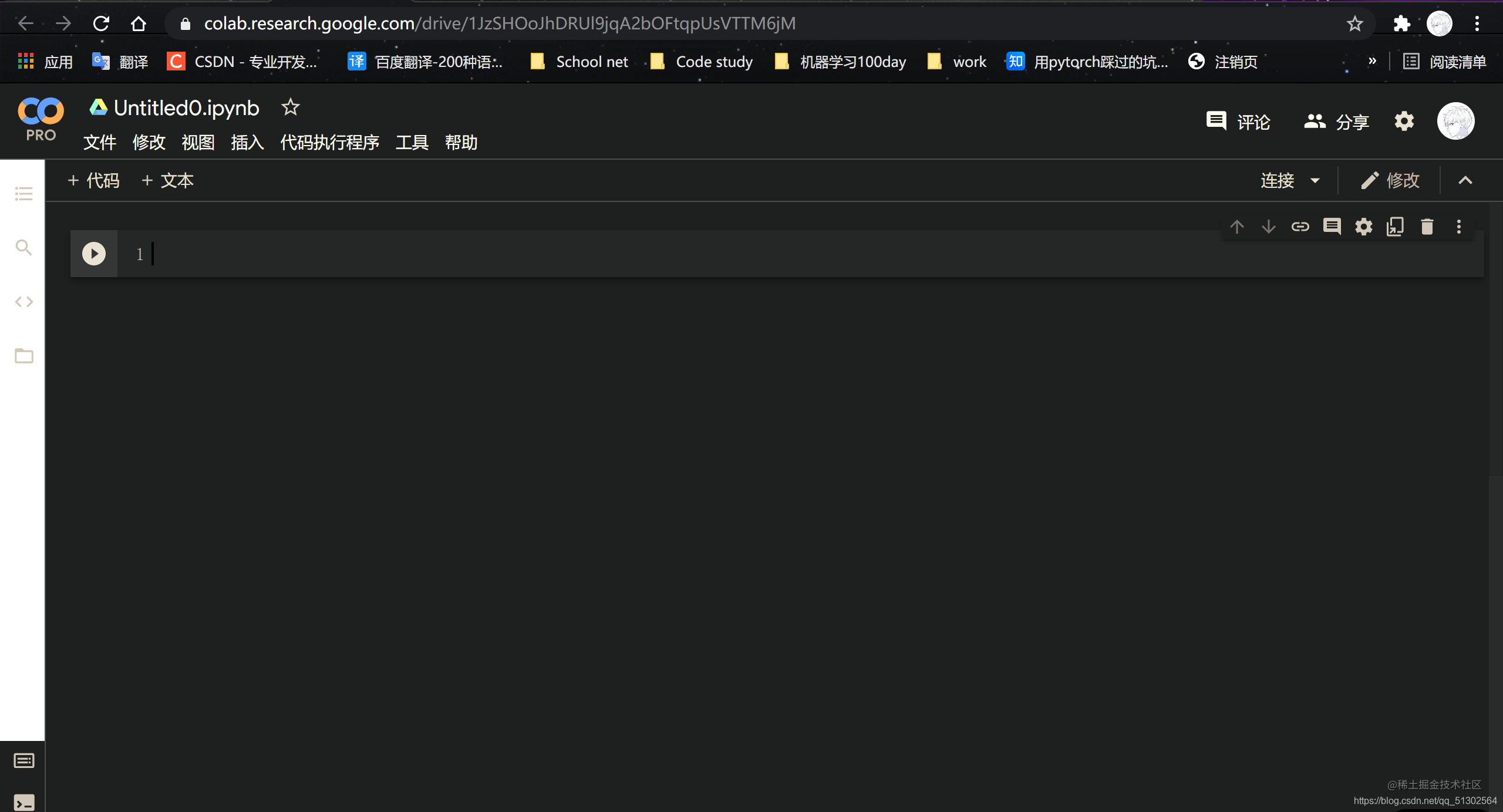1503x812 pixels.
Task: Open the 翻译 bookmark
Action: (x=120, y=62)
